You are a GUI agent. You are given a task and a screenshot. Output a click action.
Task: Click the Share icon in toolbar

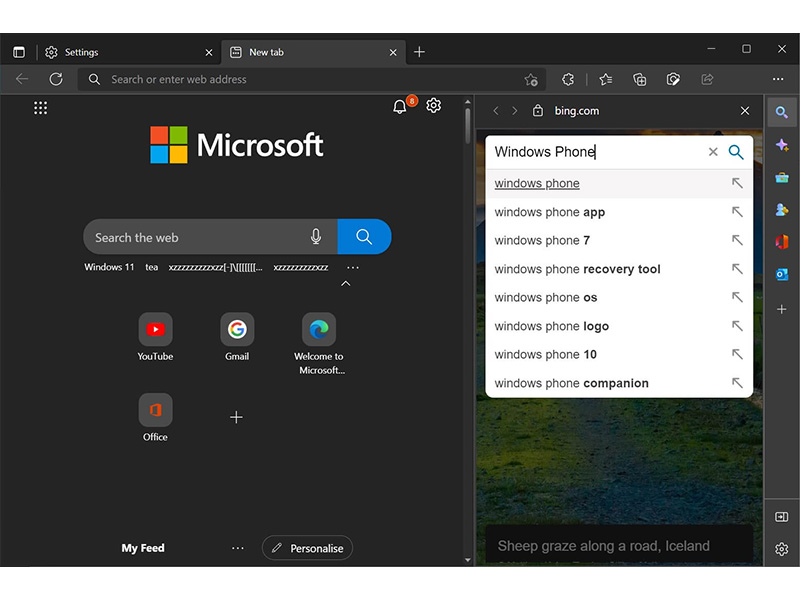pos(707,79)
